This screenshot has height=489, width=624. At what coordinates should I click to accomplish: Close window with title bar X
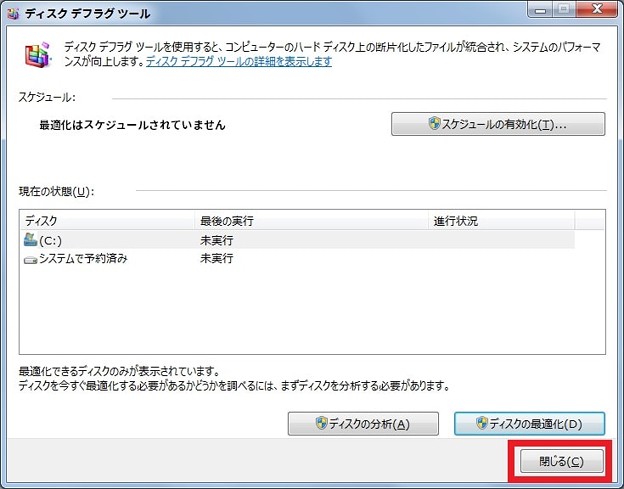tap(597, 9)
